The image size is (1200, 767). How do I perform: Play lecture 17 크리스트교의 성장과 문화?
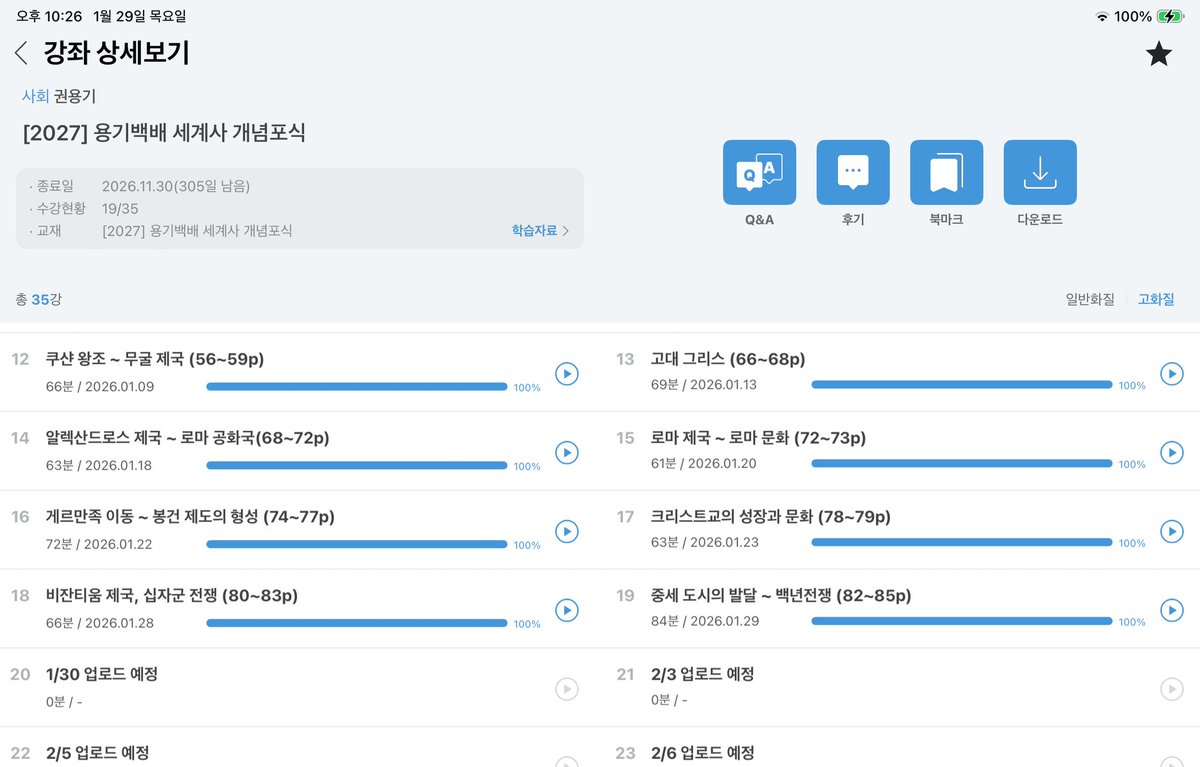tap(1172, 531)
